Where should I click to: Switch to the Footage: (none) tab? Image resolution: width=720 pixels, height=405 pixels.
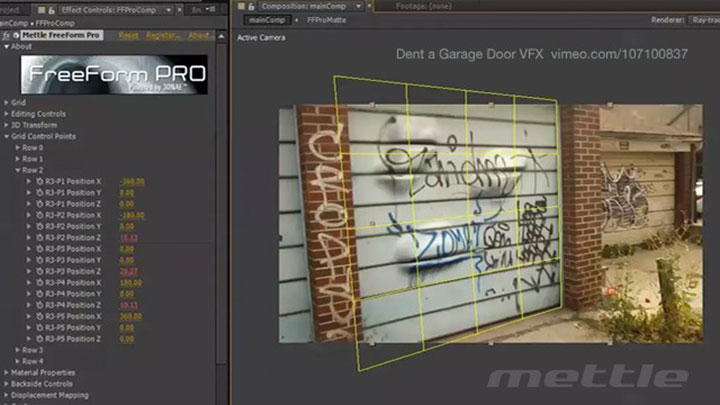423,6
